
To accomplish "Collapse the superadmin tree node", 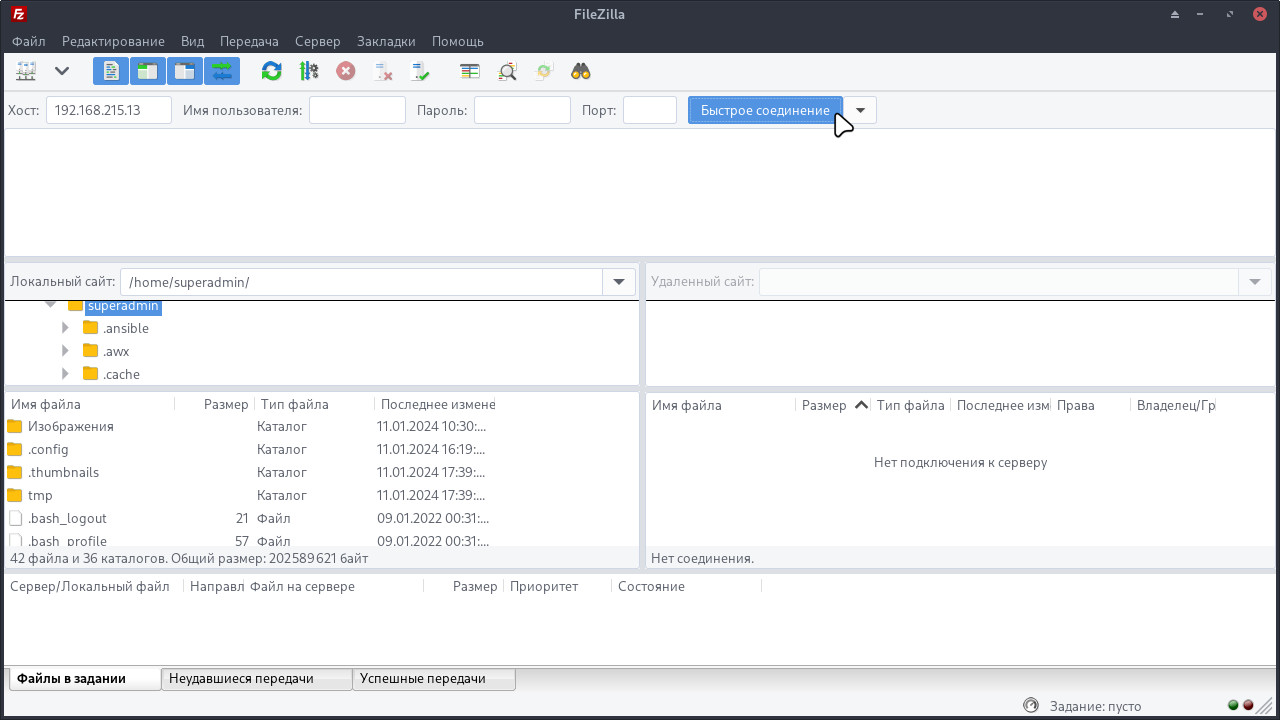I will pyautogui.click(x=50, y=305).
